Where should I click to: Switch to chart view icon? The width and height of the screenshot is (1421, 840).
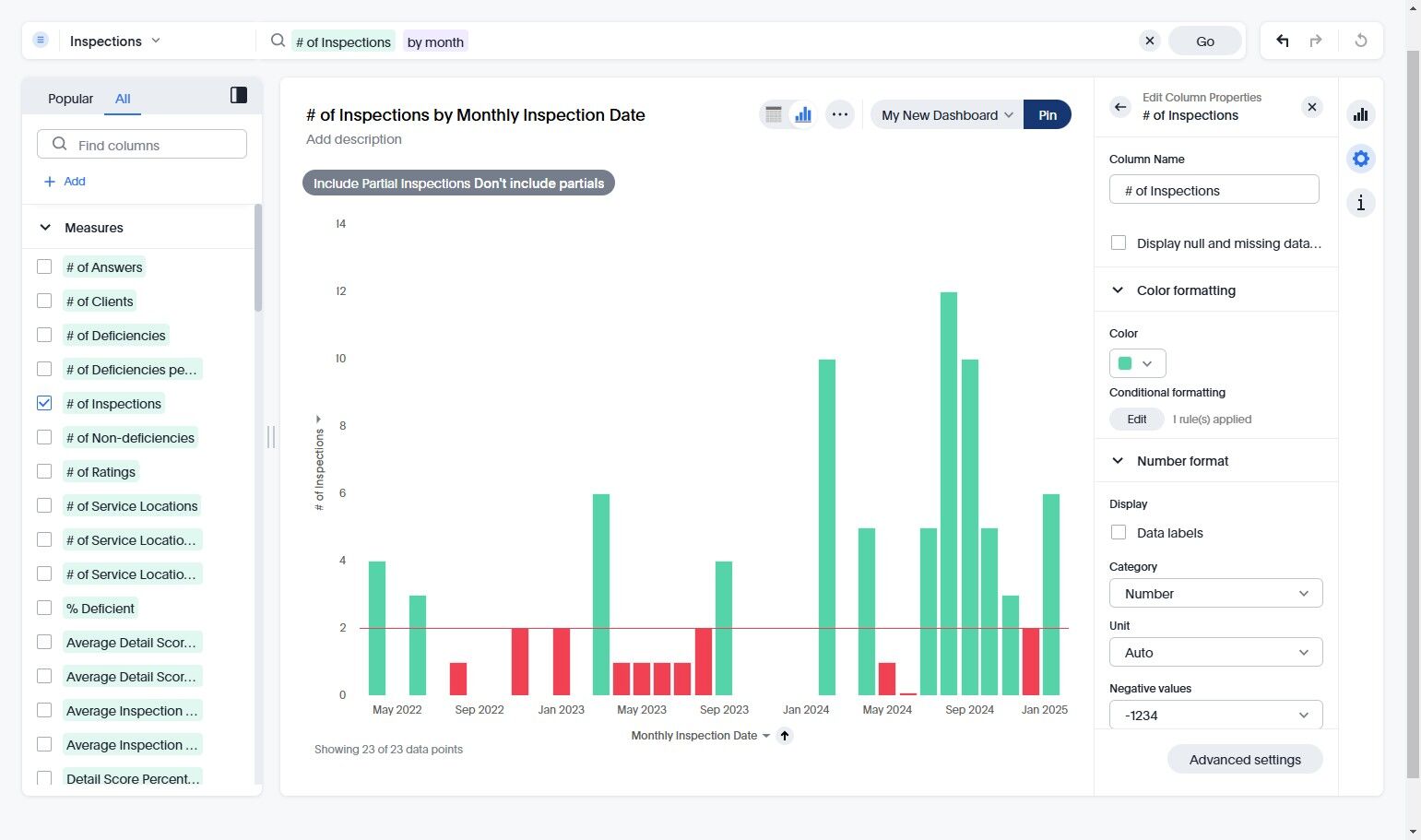coord(803,115)
